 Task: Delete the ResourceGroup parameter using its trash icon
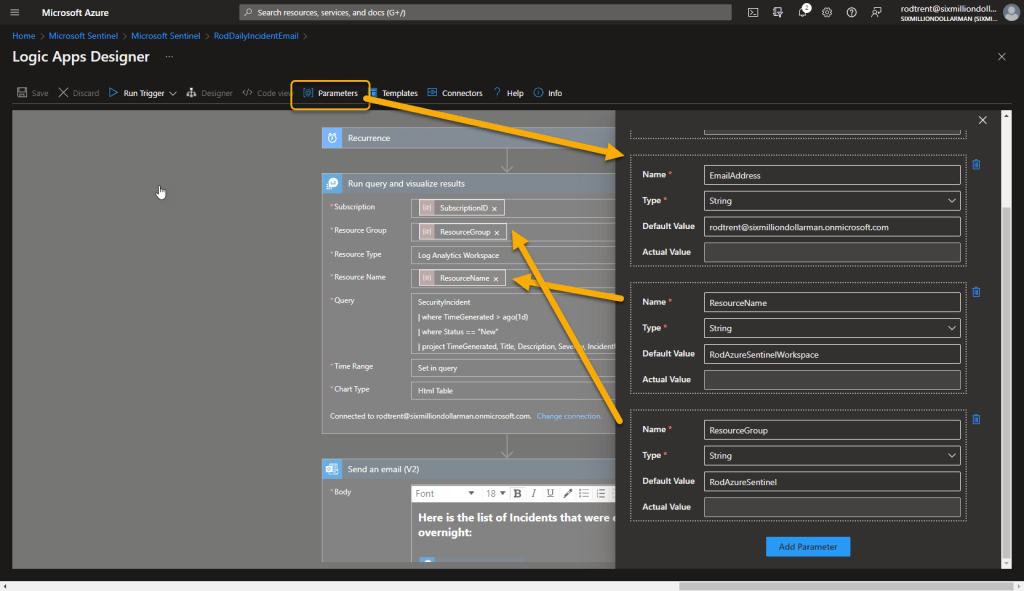976,419
